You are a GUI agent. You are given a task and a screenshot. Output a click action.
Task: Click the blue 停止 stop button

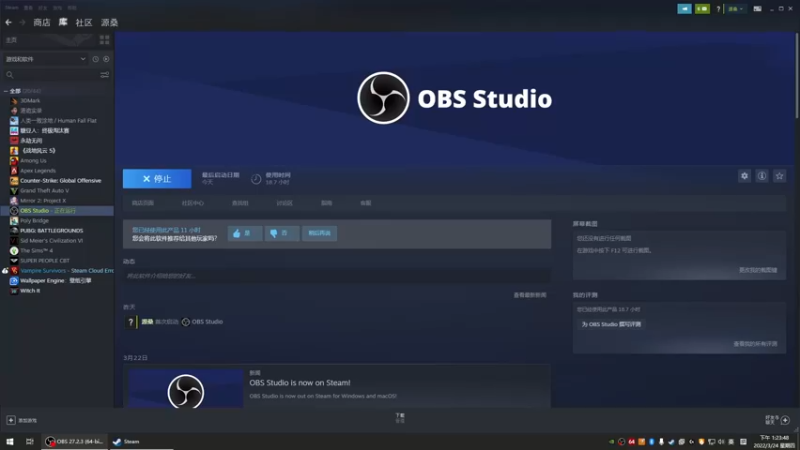tap(157, 179)
